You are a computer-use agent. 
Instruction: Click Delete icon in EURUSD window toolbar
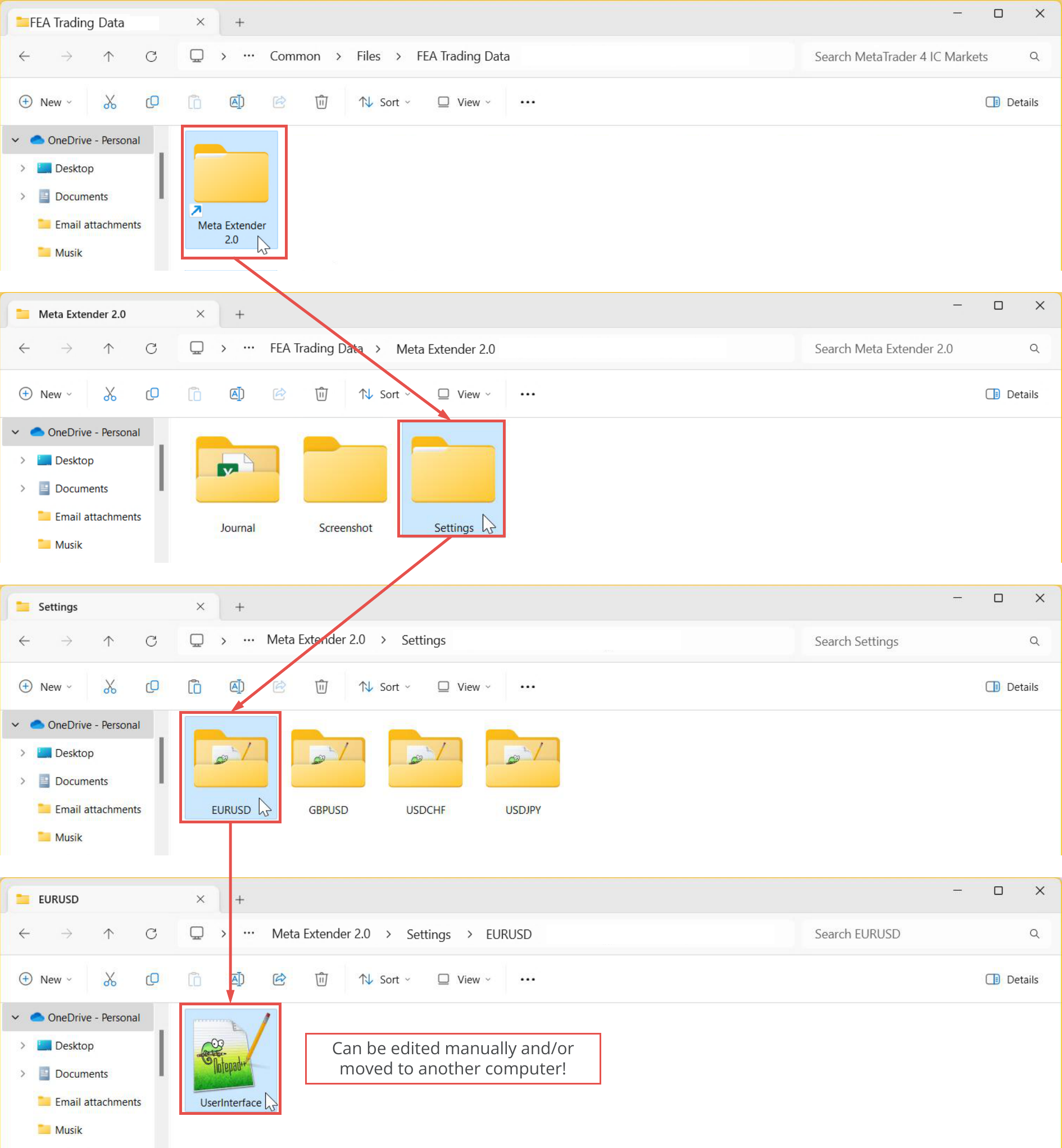coord(321,979)
